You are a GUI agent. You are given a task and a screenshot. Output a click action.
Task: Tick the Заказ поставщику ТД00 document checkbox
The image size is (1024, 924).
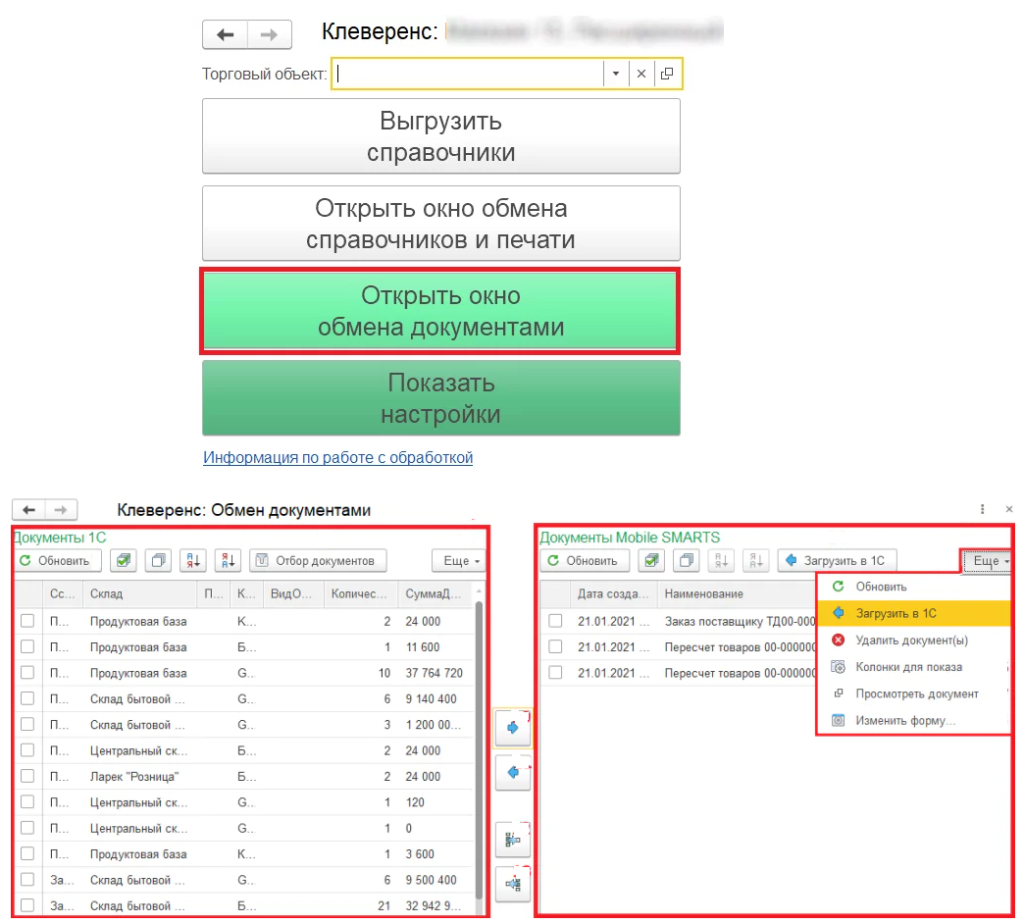pyautogui.click(x=555, y=621)
